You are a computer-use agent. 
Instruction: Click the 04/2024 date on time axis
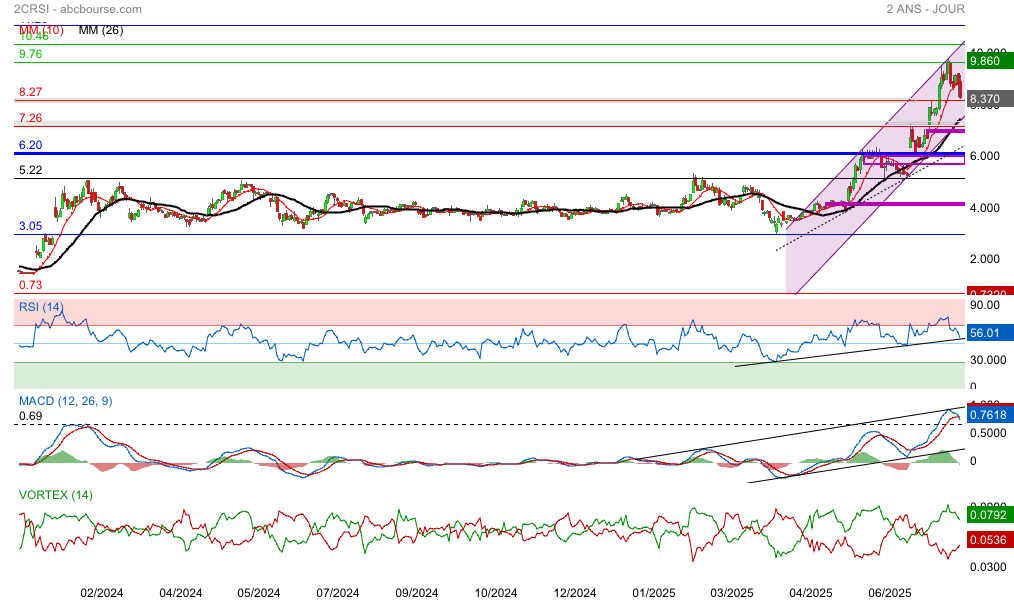tap(180, 593)
